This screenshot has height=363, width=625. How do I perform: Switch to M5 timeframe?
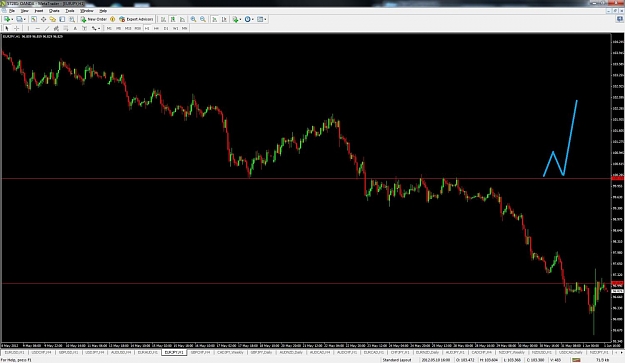pyautogui.click(x=118, y=28)
